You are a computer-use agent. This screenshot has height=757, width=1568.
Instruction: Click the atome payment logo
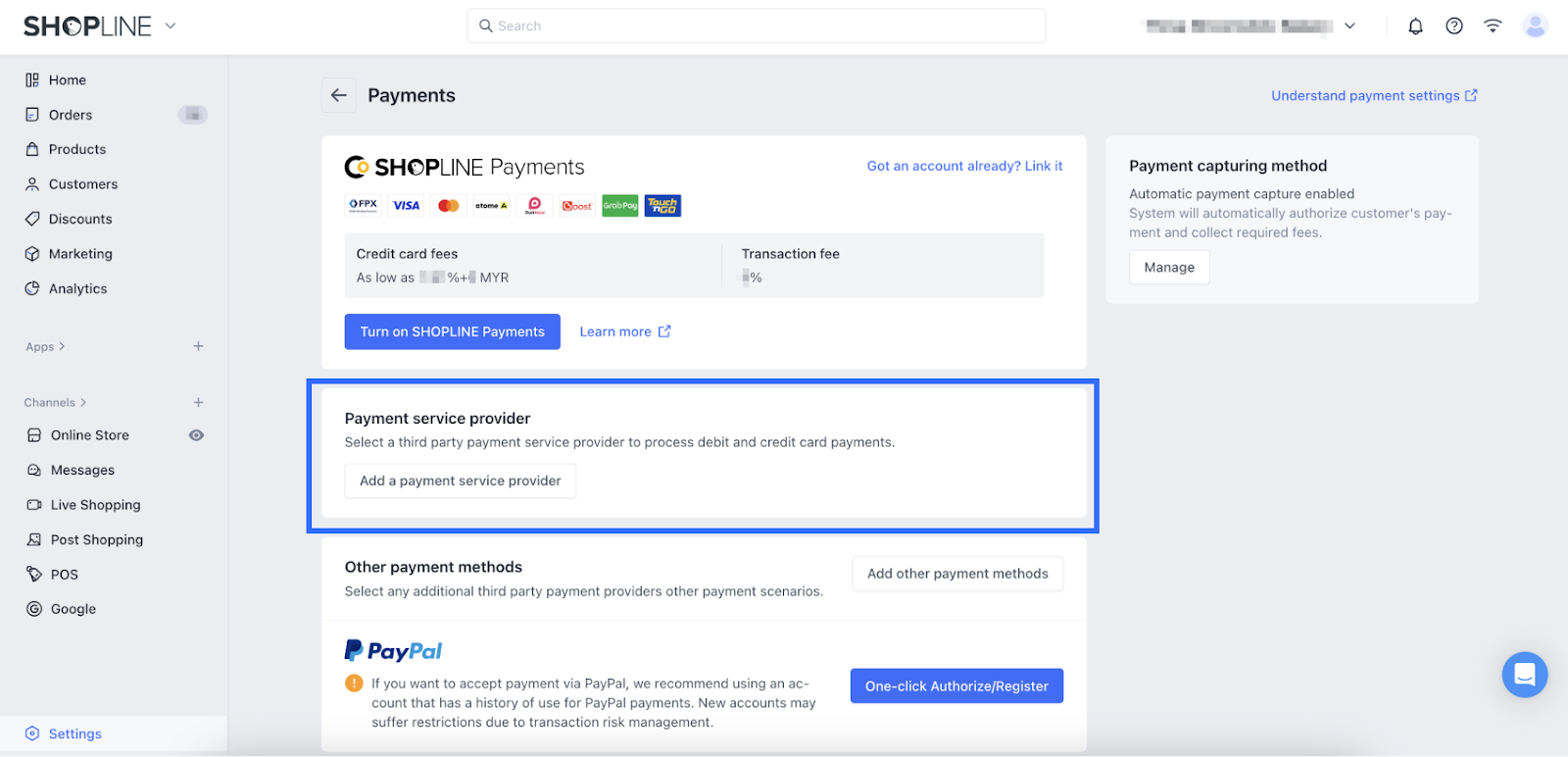pyautogui.click(x=491, y=206)
